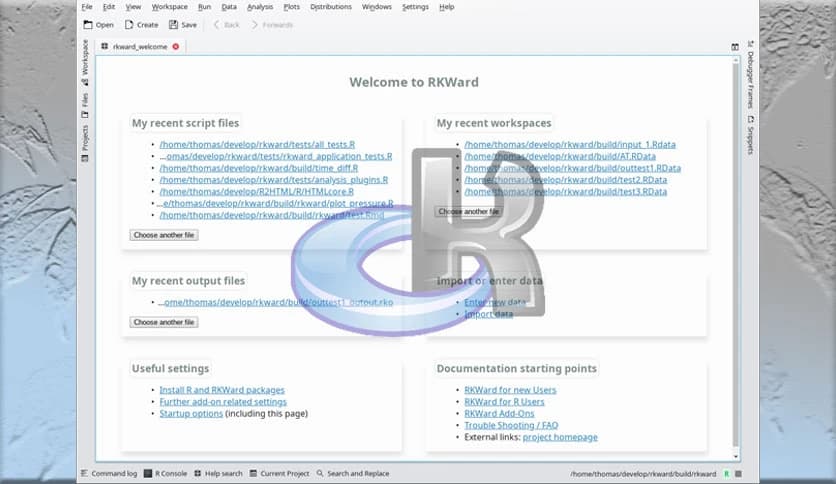The height and width of the screenshot is (484, 836).
Task: Open the View menu
Action: (x=133, y=7)
